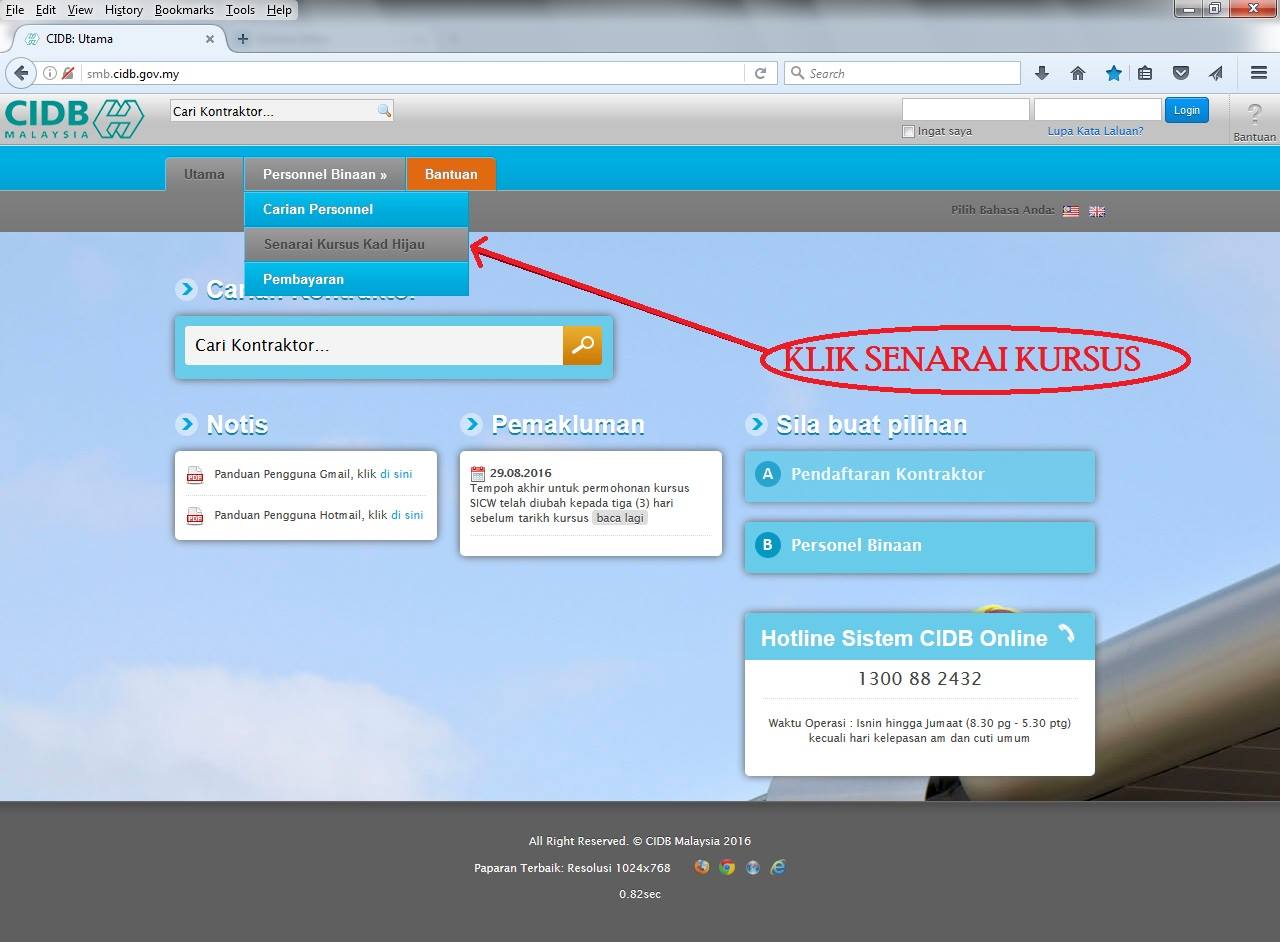Focus the large Cari Kontraktor search field

[374, 345]
